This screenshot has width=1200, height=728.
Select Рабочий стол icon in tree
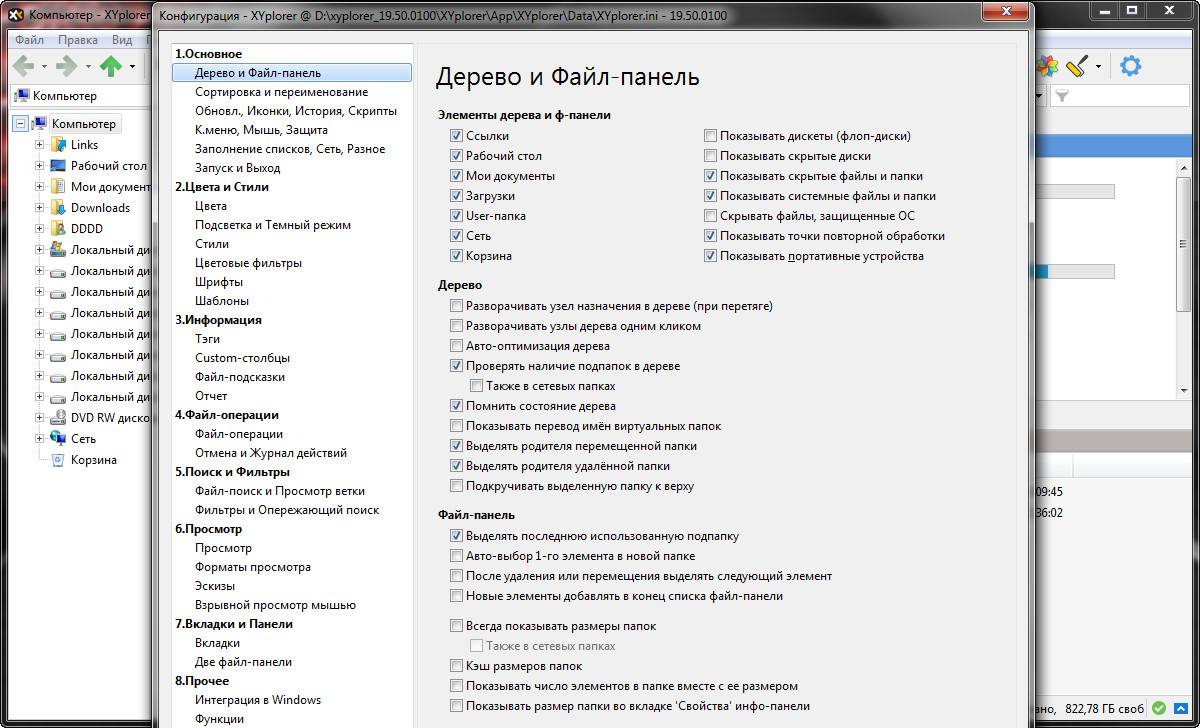click(x=59, y=166)
